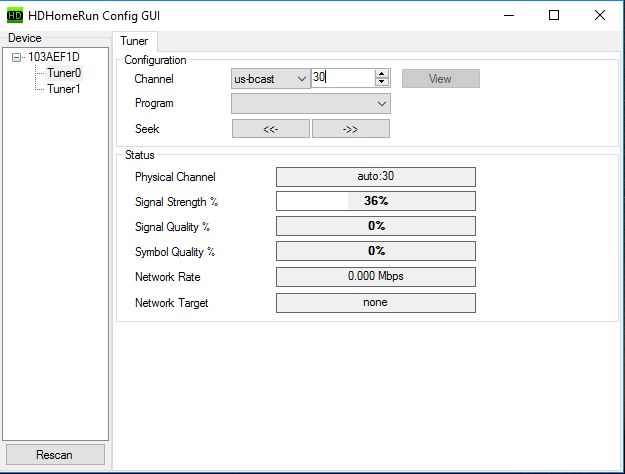Select Tuner0 in the device tree
This screenshot has height=474, width=625.
click(64, 73)
